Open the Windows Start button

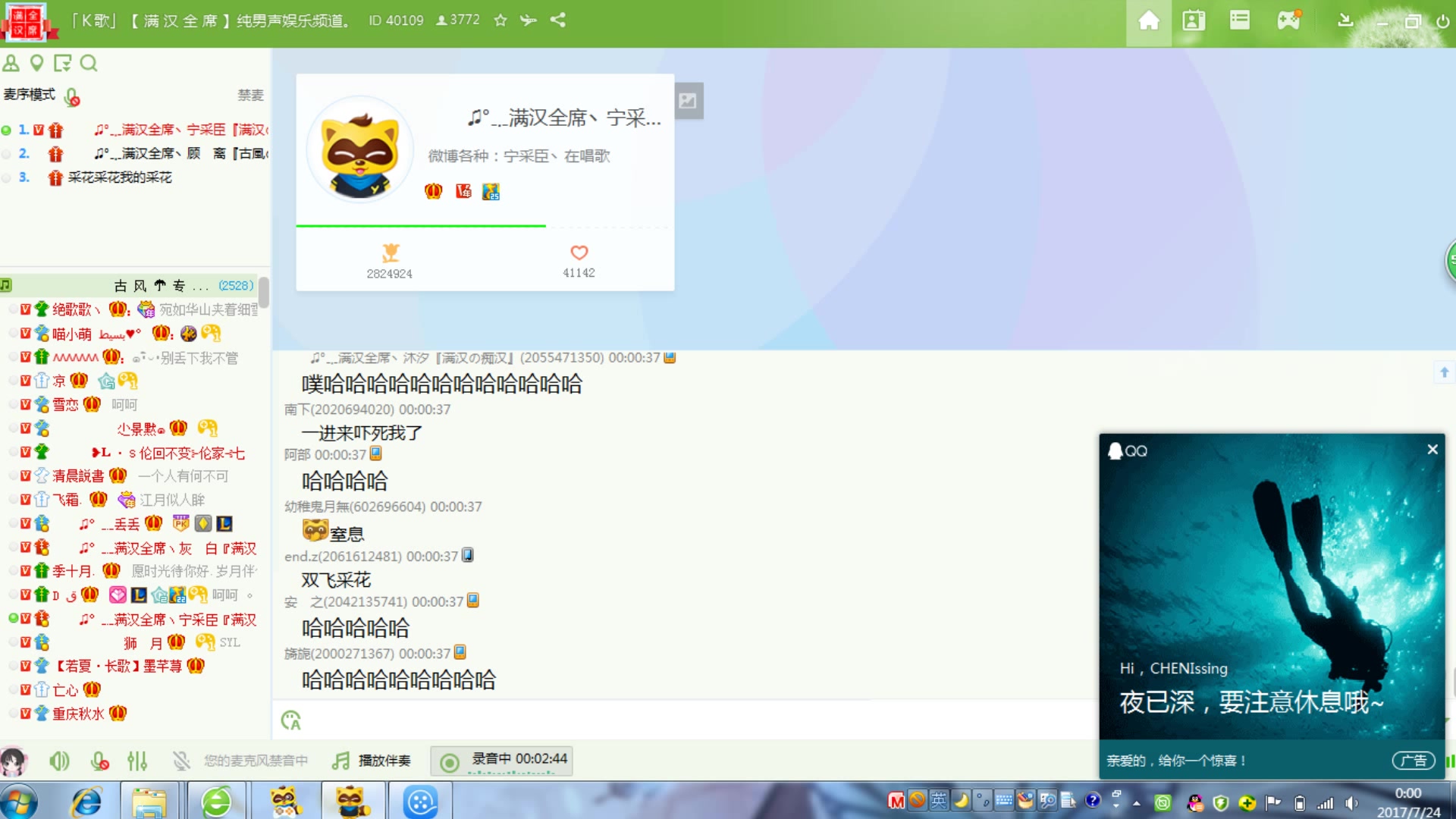[18, 802]
